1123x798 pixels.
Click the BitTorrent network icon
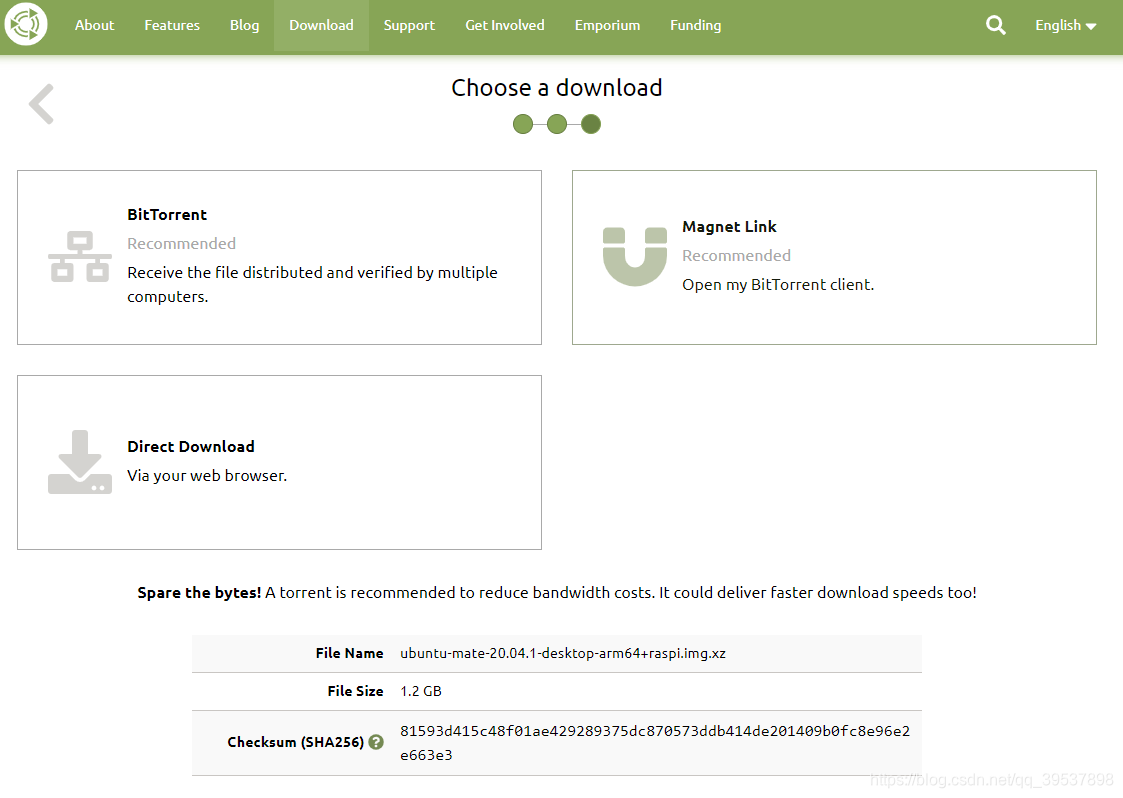click(79, 256)
